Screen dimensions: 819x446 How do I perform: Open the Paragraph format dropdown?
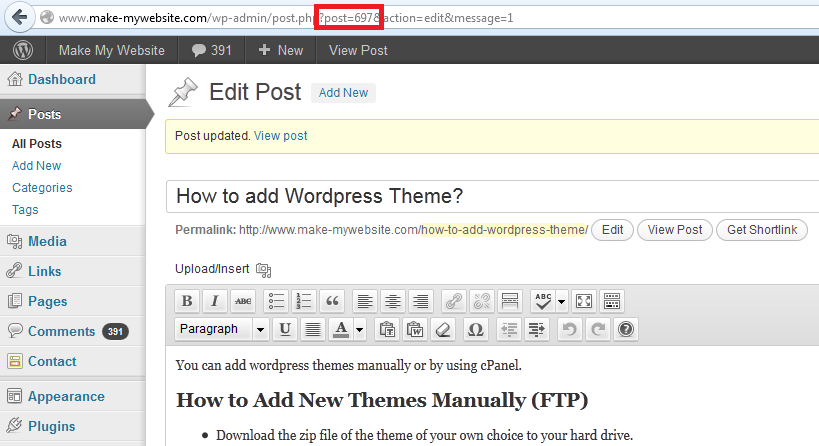(260, 329)
